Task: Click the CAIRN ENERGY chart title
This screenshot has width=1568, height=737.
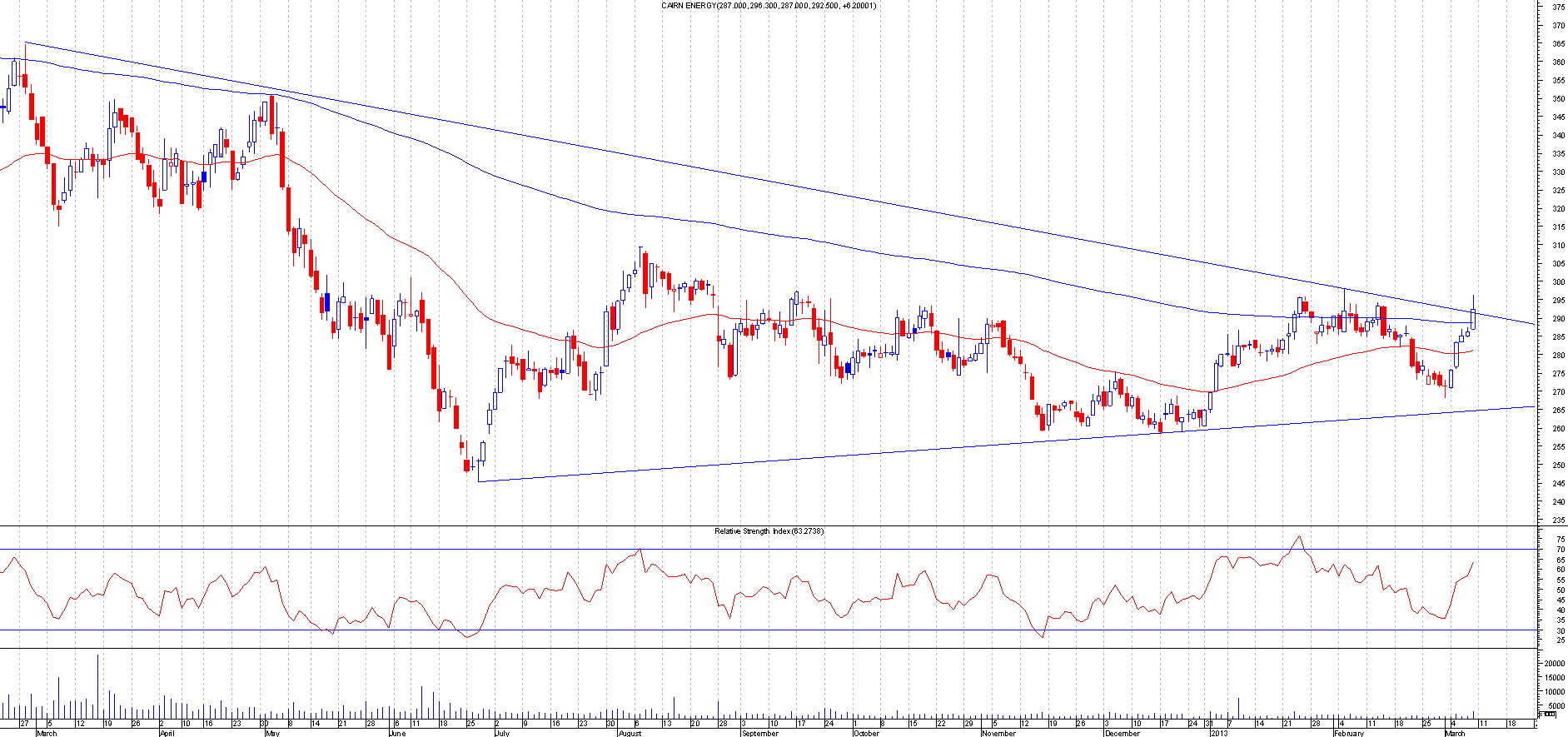Action: 768,6
